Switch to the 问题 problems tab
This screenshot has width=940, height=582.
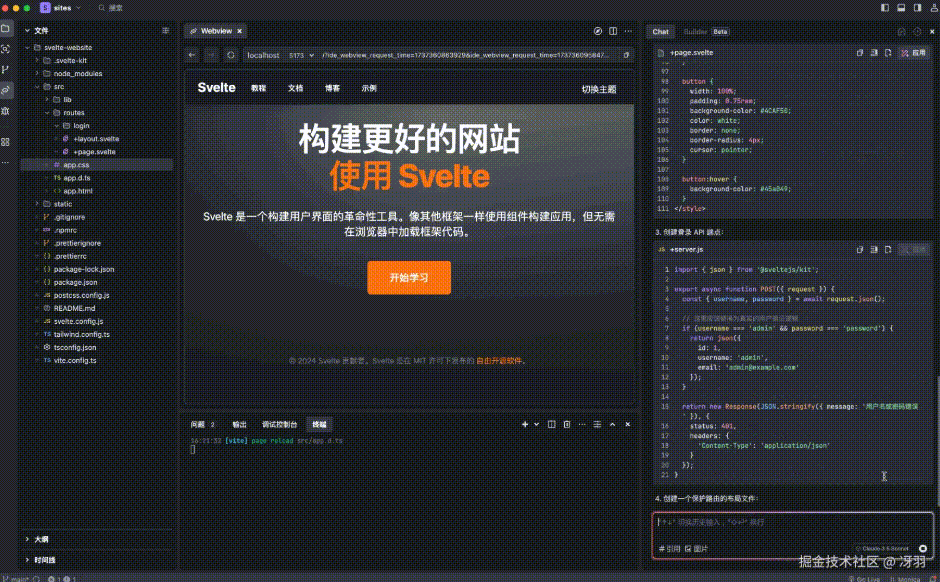click(198, 424)
